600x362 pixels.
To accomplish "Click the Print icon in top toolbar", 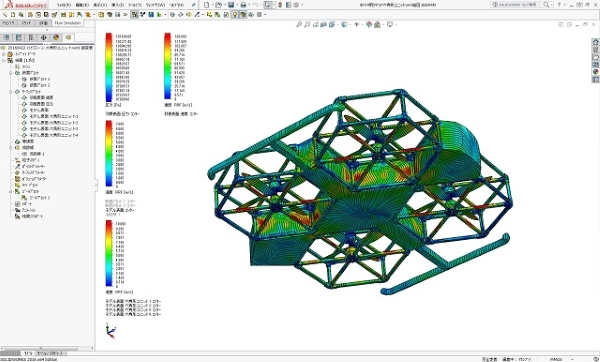I will (243, 5).
